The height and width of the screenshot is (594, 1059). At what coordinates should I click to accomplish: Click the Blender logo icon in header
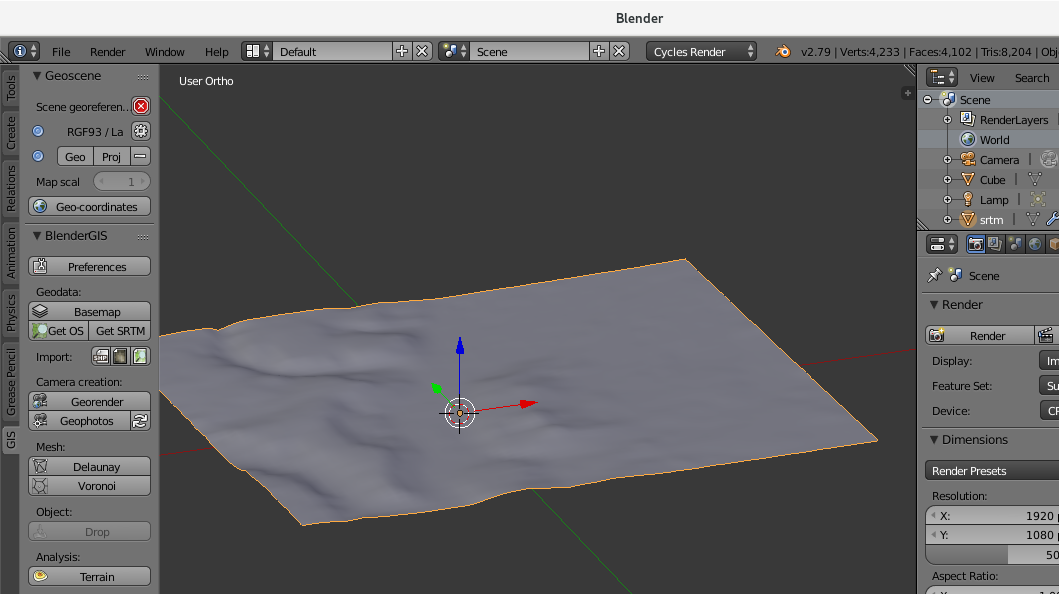click(x=783, y=51)
